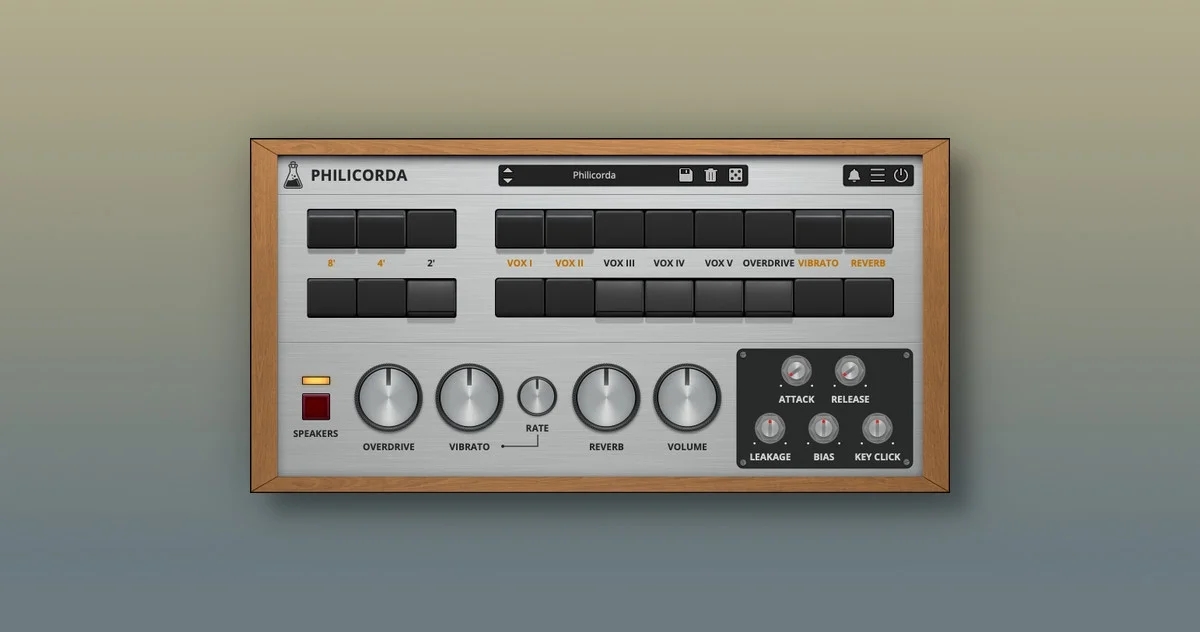This screenshot has width=1200, height=632.
Task: Click the small RATE knob
Action: [537, 396]
